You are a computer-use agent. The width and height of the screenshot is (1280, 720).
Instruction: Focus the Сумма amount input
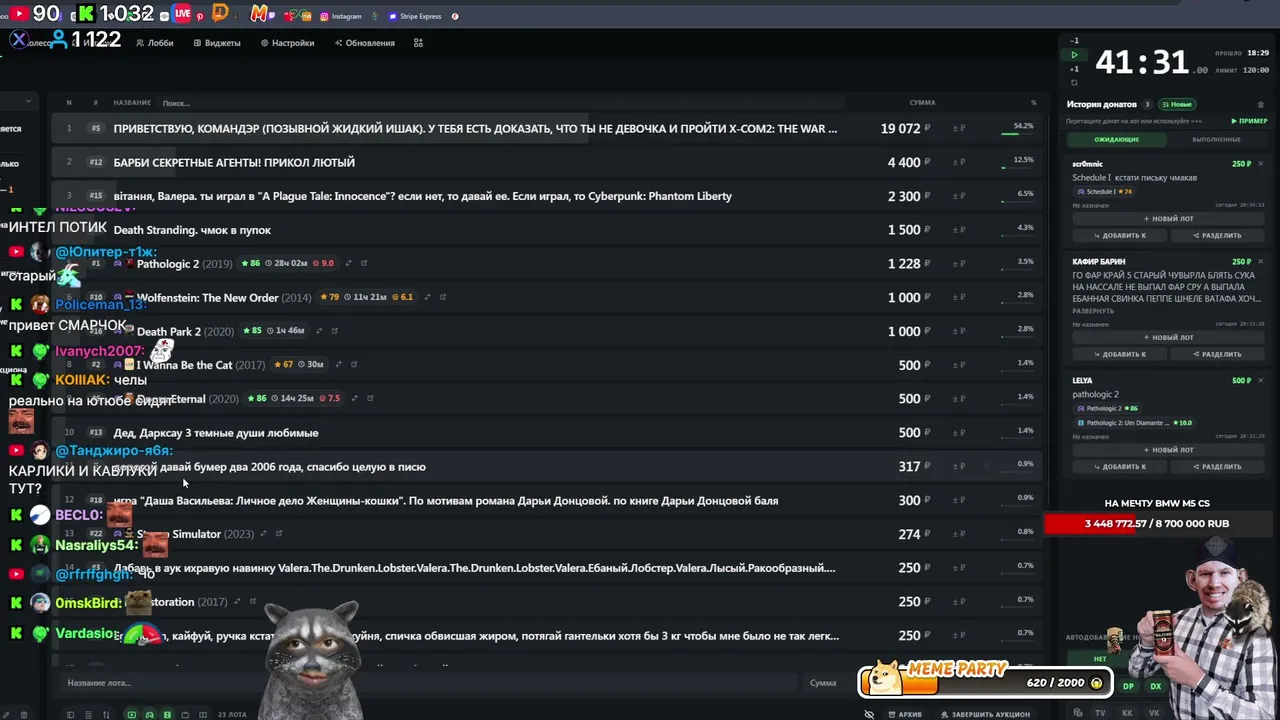pyautogui.click(x=828, y=683)
